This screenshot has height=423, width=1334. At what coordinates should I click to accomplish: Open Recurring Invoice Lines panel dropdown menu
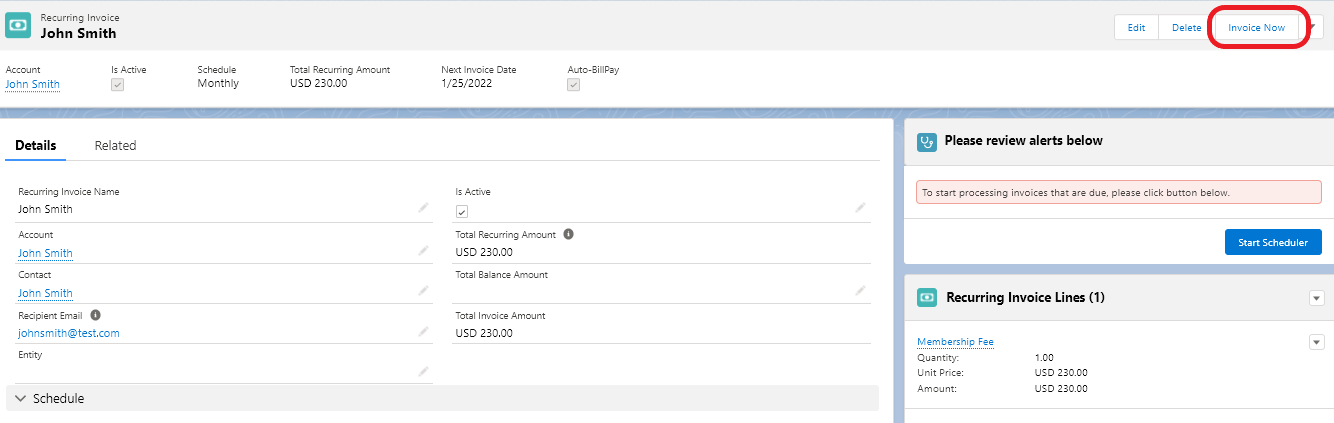coord(1316,298)
